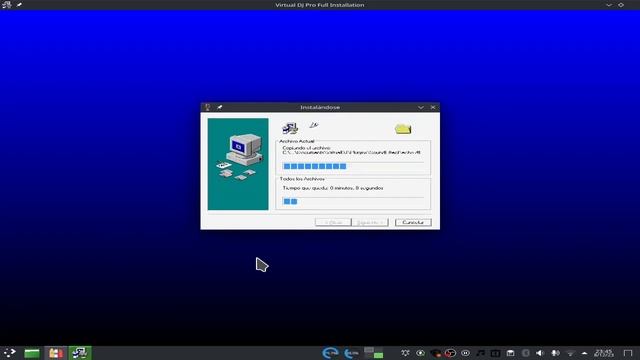Click the Cancelar button in the installer
This screenshot has width=640, height=360.
[413, 222]
